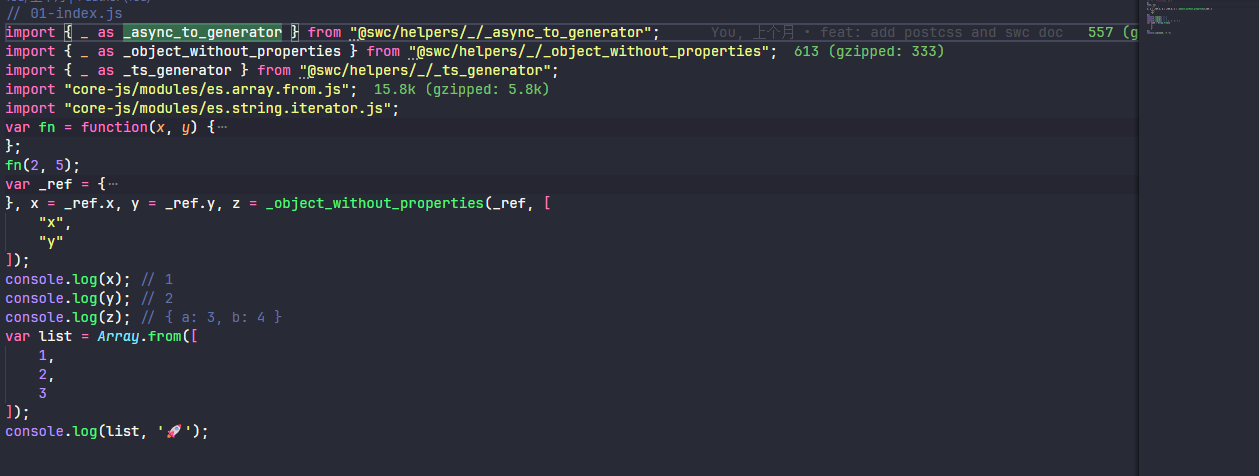The height and width of the screenshot is (476, 1259).
Task: Open the @swc/helpers/_/_ts_generator import path
Action: click(428, 71)
